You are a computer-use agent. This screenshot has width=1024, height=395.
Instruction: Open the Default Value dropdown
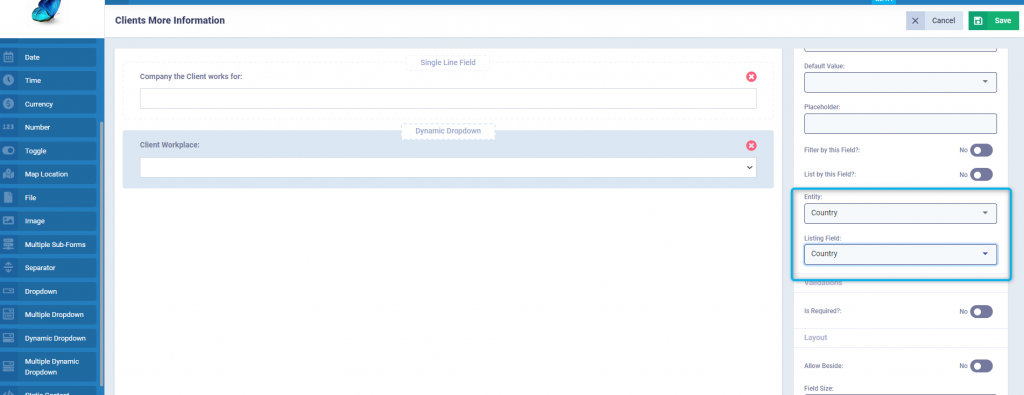900,82
